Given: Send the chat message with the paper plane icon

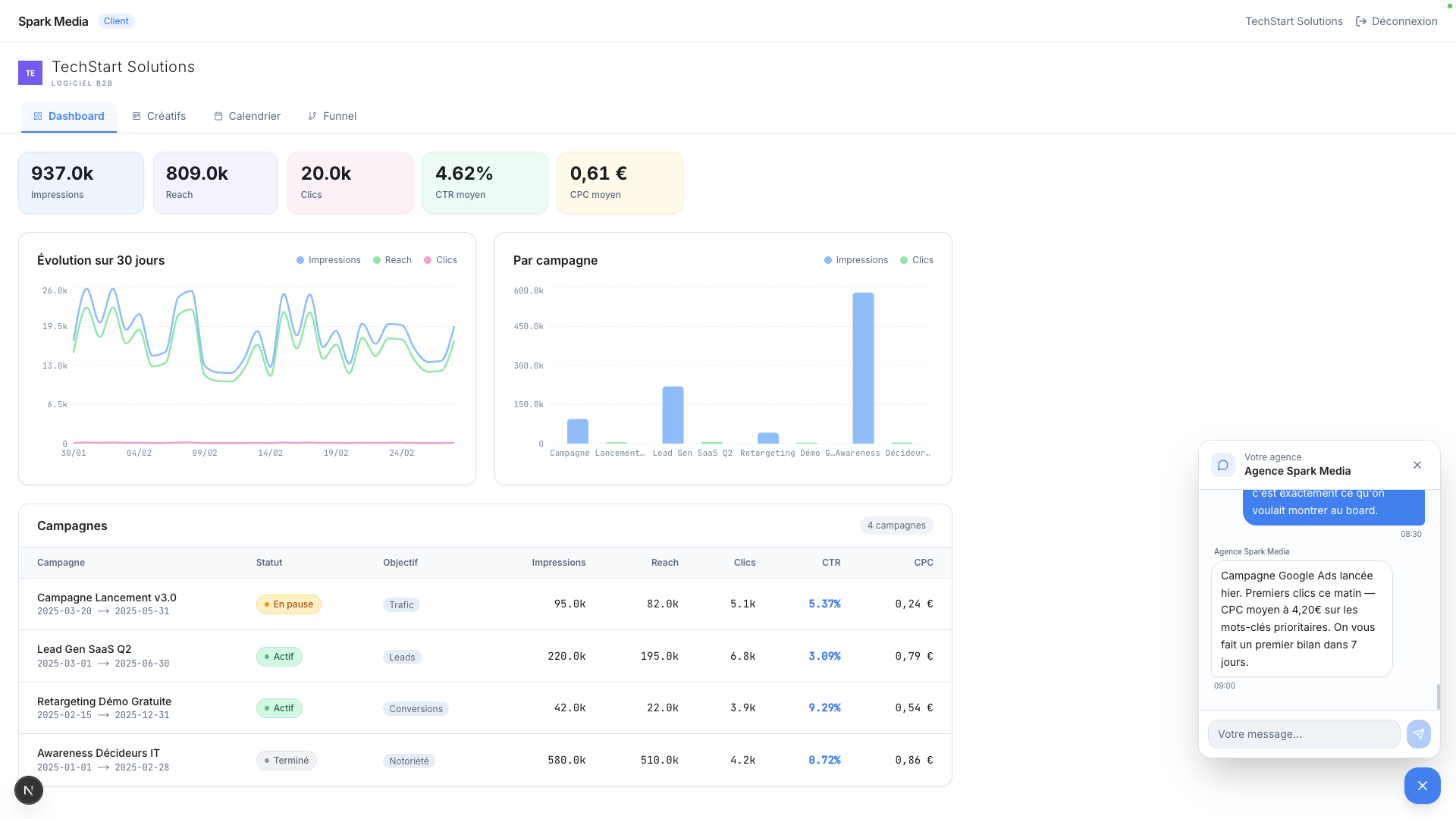Looking at the screenshot, I should point(1419,733).
